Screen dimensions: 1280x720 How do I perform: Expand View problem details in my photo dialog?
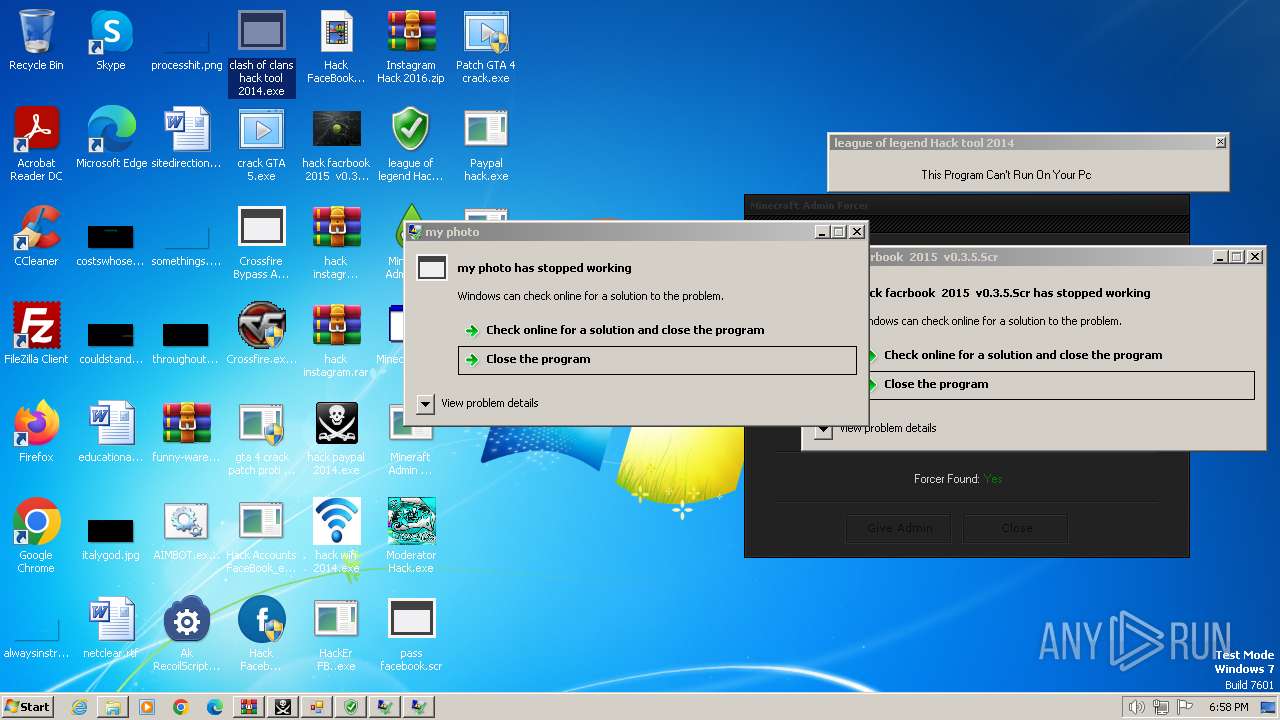pos(425,403)
